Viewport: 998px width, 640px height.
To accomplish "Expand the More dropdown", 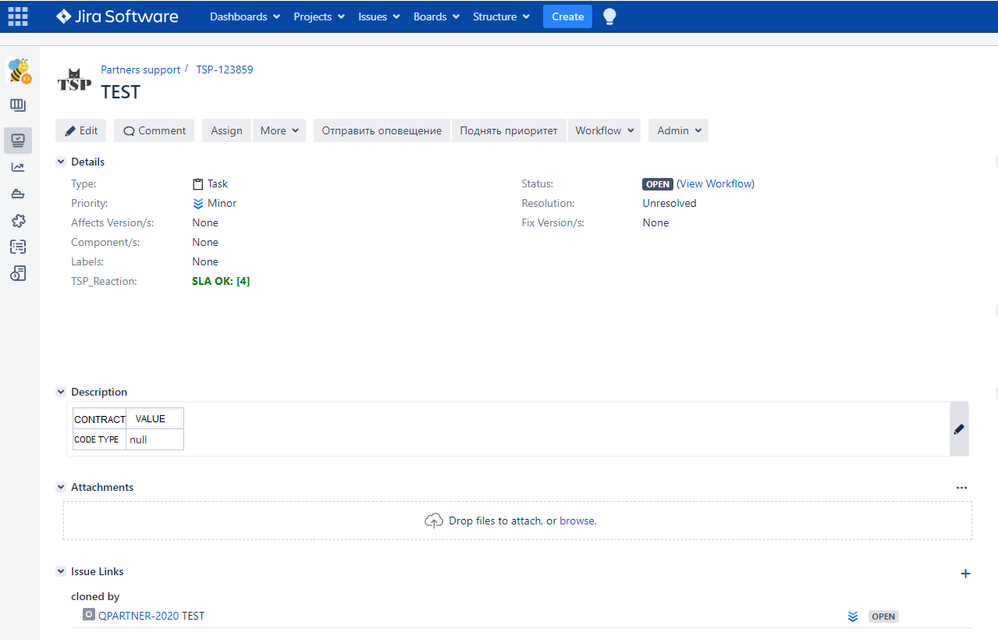I will (x=279, y=130).
